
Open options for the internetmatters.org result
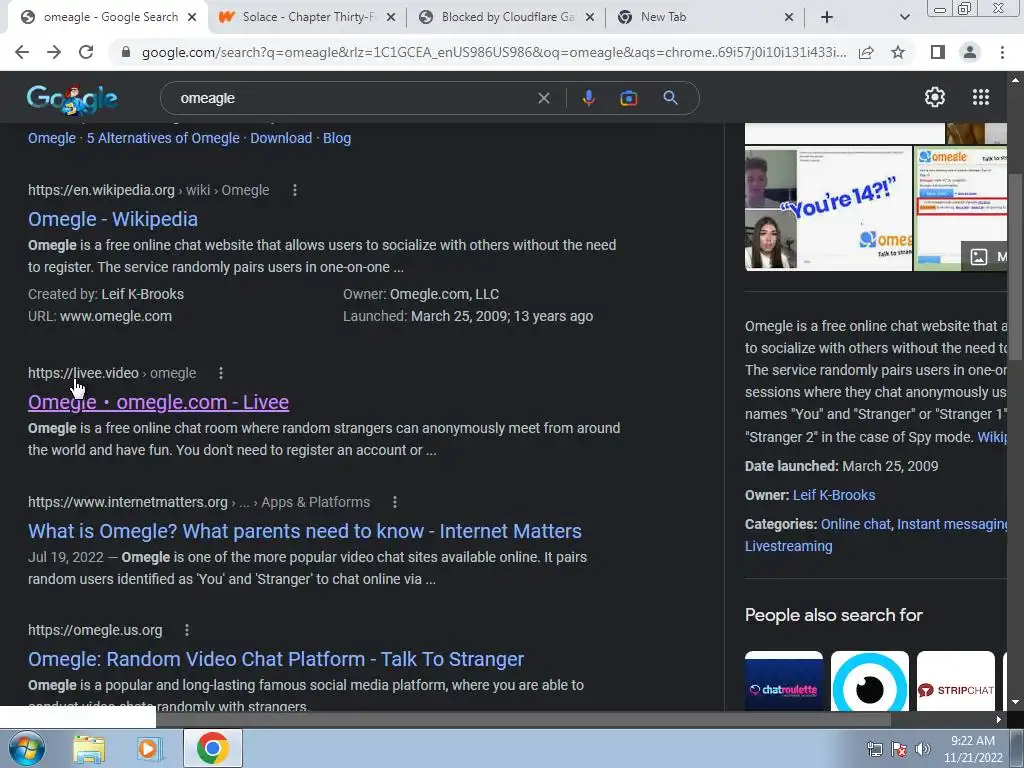tap(394, 502)
